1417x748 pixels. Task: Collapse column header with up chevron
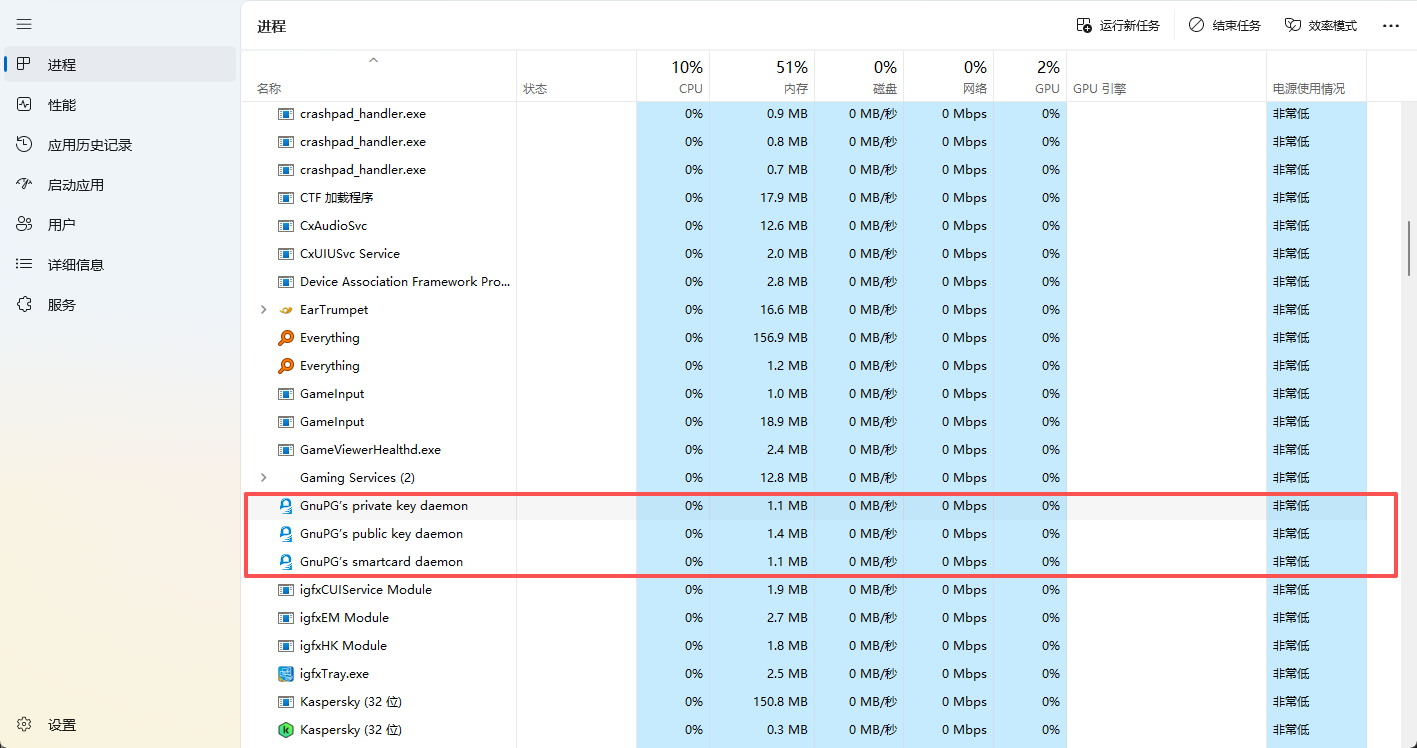point(373,60)
